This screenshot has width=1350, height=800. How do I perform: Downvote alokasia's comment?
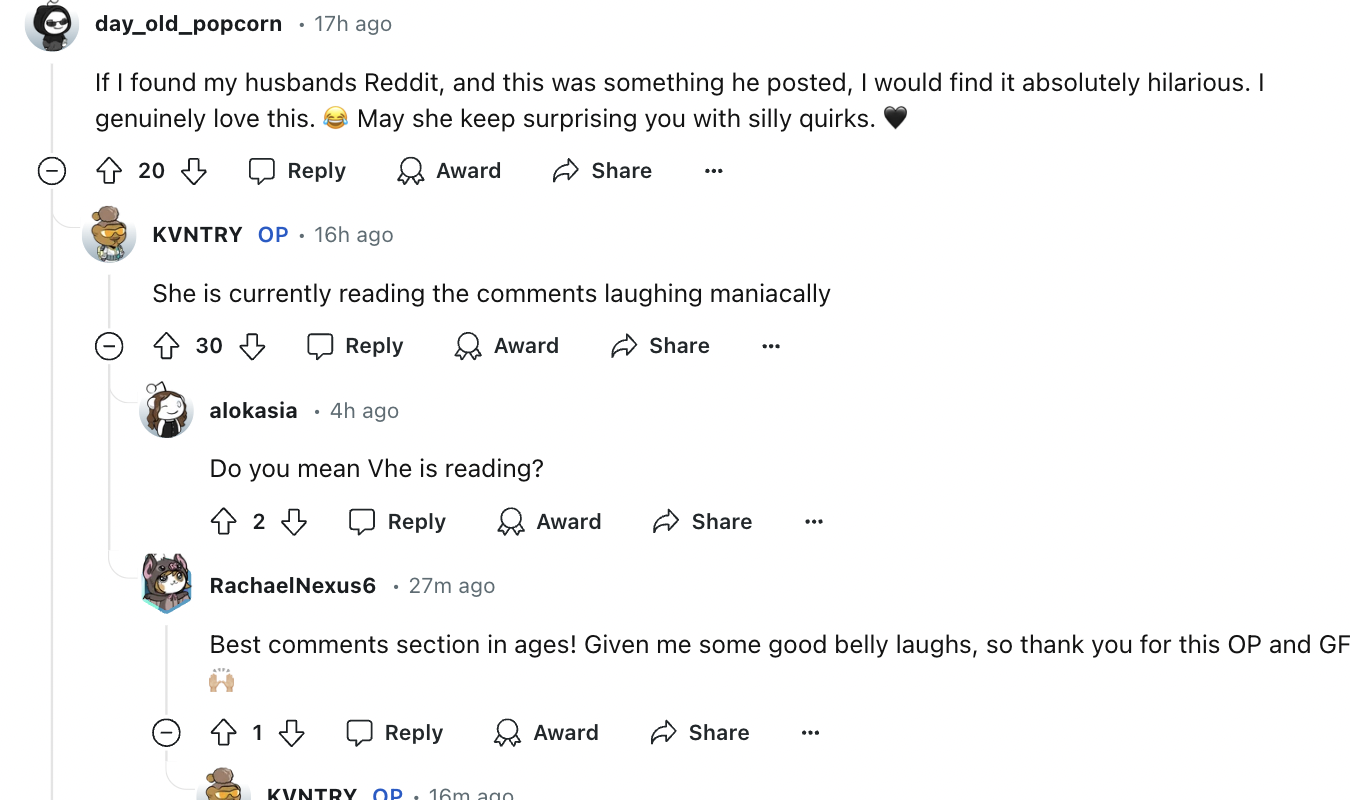[x=294, y=522]
